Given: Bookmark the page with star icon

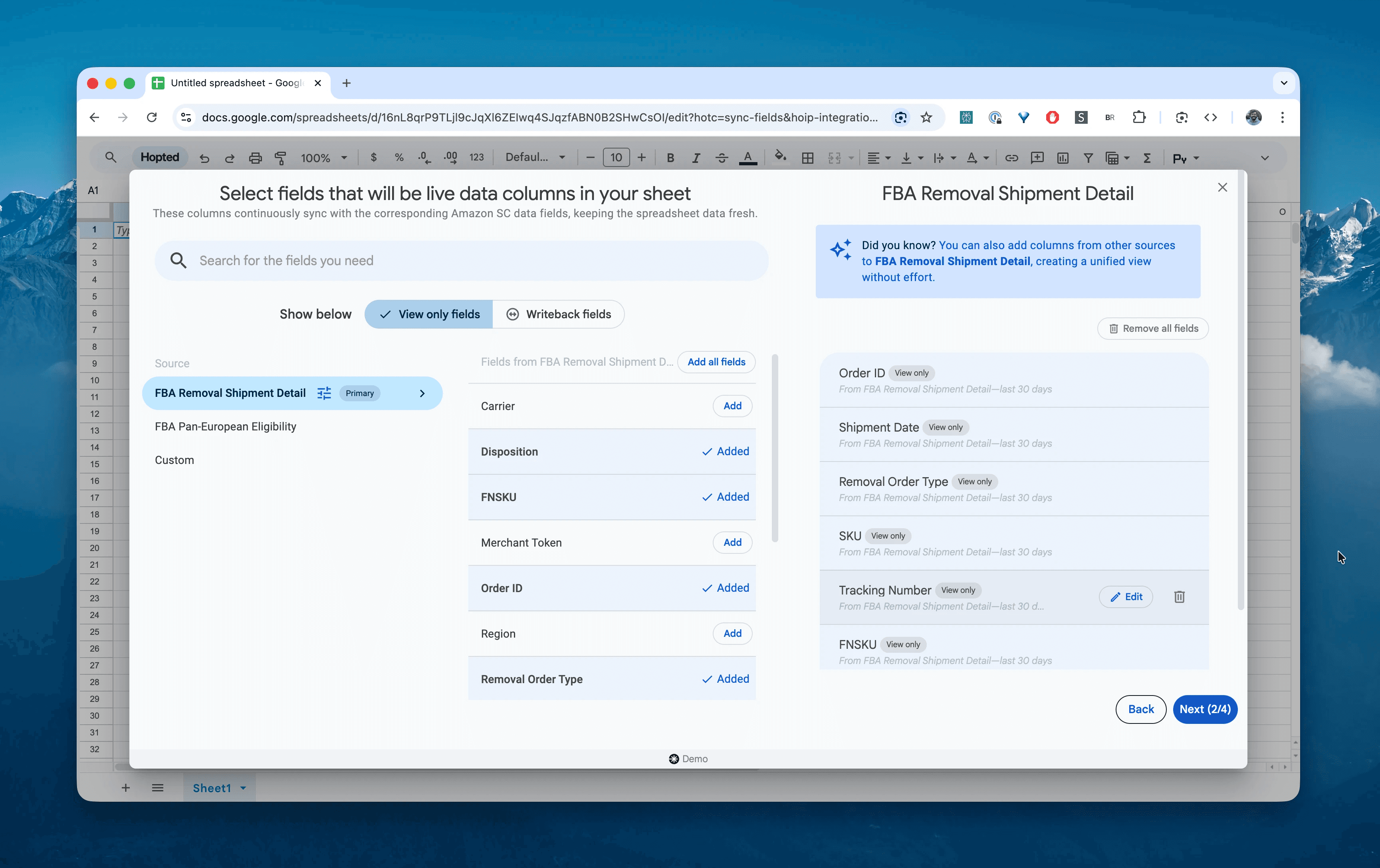Looking at the screenshot, I should [927, 117].
